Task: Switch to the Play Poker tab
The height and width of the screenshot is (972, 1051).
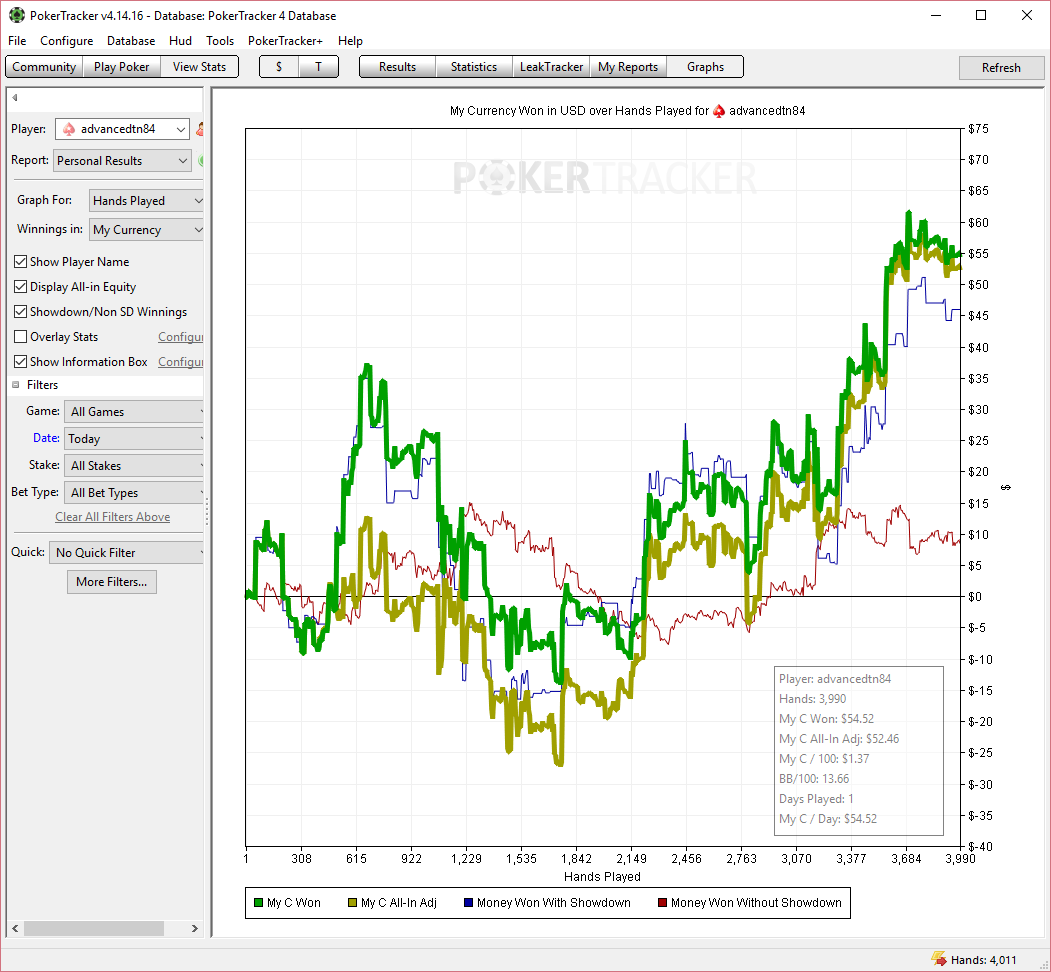Action: pyautogui.click(x=121, y=67)
